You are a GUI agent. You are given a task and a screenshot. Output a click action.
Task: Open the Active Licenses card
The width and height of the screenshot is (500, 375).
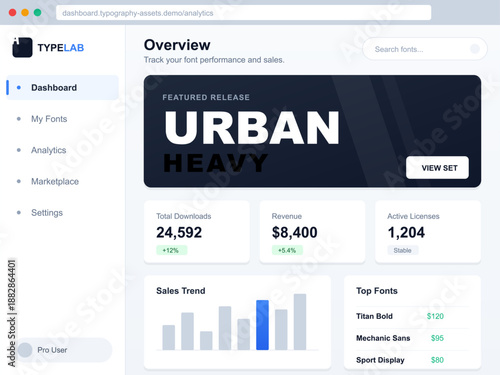click(x=428, y=232)
